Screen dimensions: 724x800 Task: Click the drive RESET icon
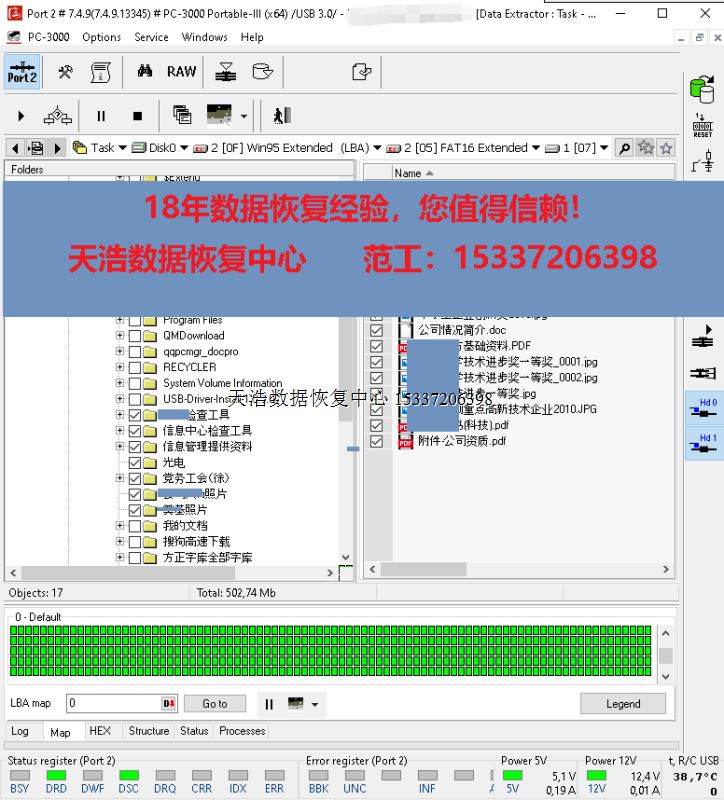pyautogui.click(x=703, y=126)
